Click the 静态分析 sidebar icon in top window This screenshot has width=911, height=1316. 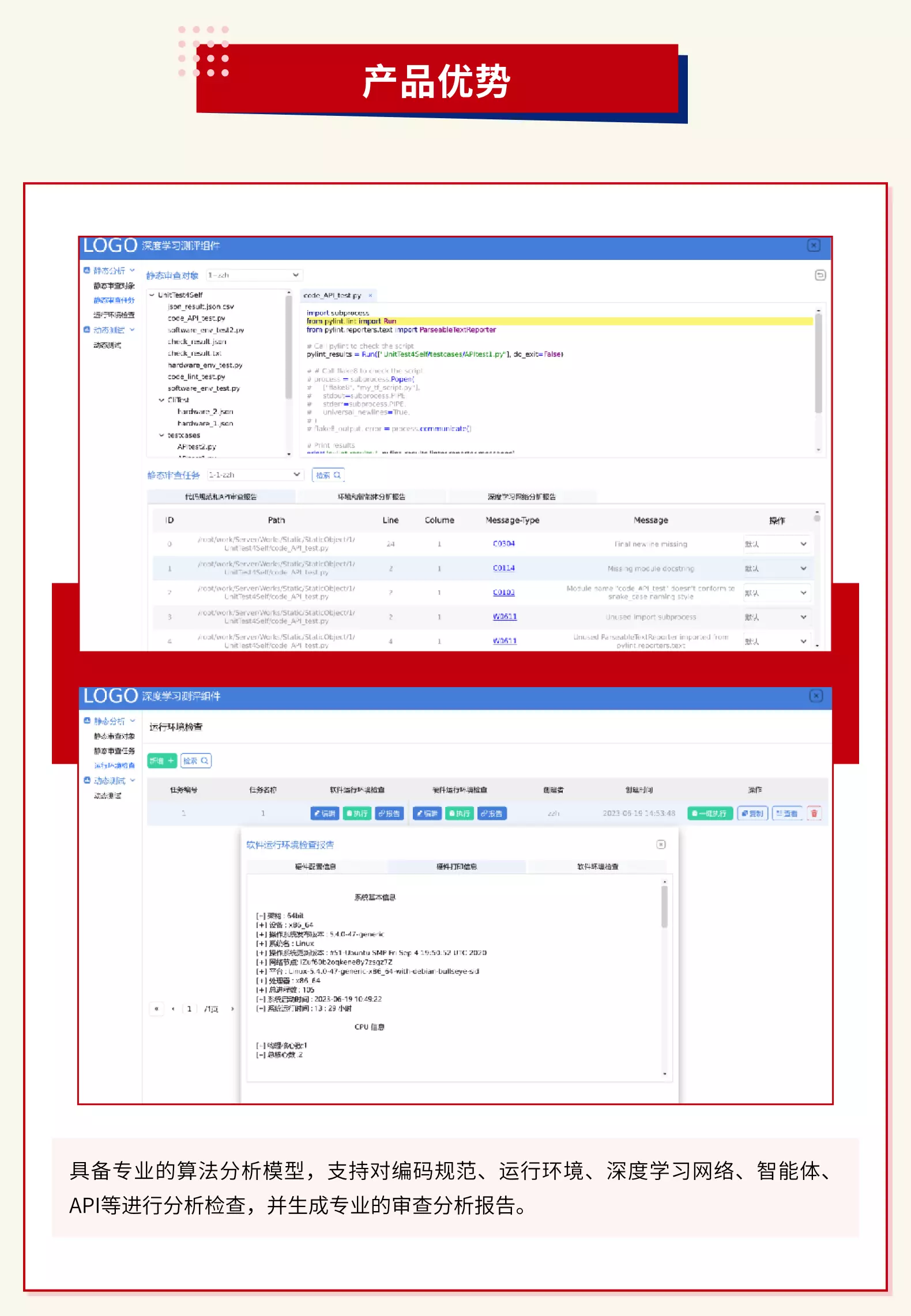click(x=87, y=270)
